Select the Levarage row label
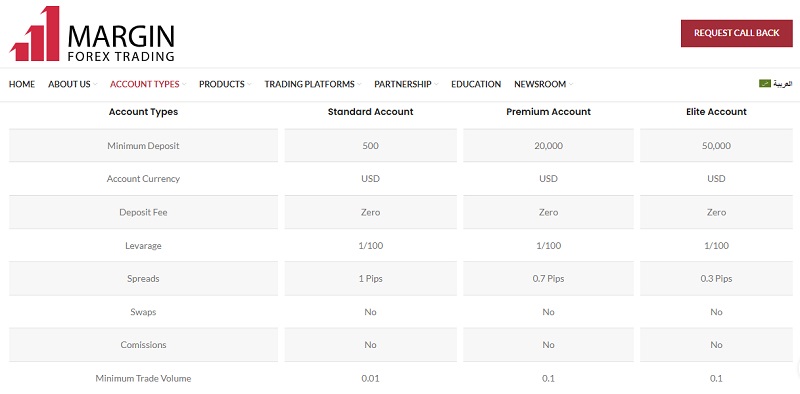 point(143,246)
